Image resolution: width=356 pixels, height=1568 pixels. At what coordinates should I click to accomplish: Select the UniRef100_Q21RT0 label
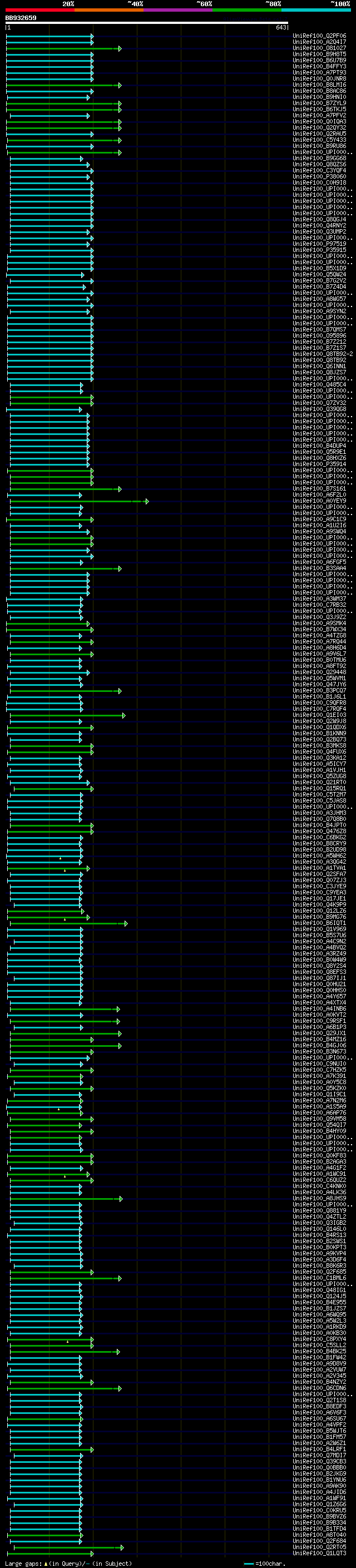(319, 782)
